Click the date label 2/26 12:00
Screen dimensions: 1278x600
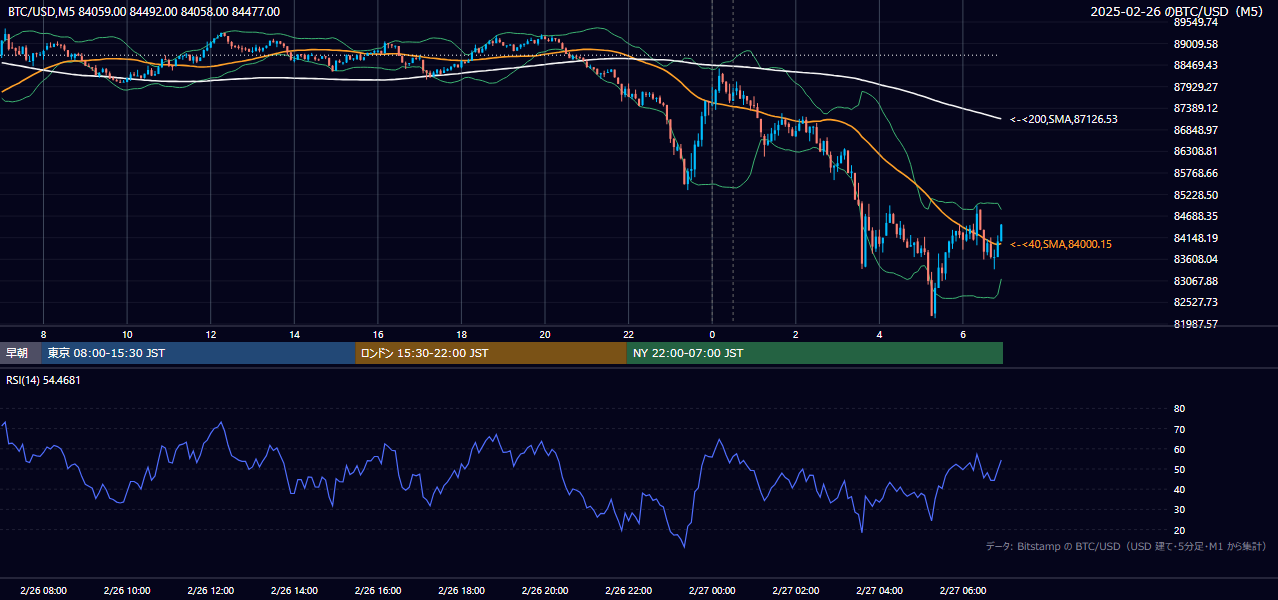[210, 591]
